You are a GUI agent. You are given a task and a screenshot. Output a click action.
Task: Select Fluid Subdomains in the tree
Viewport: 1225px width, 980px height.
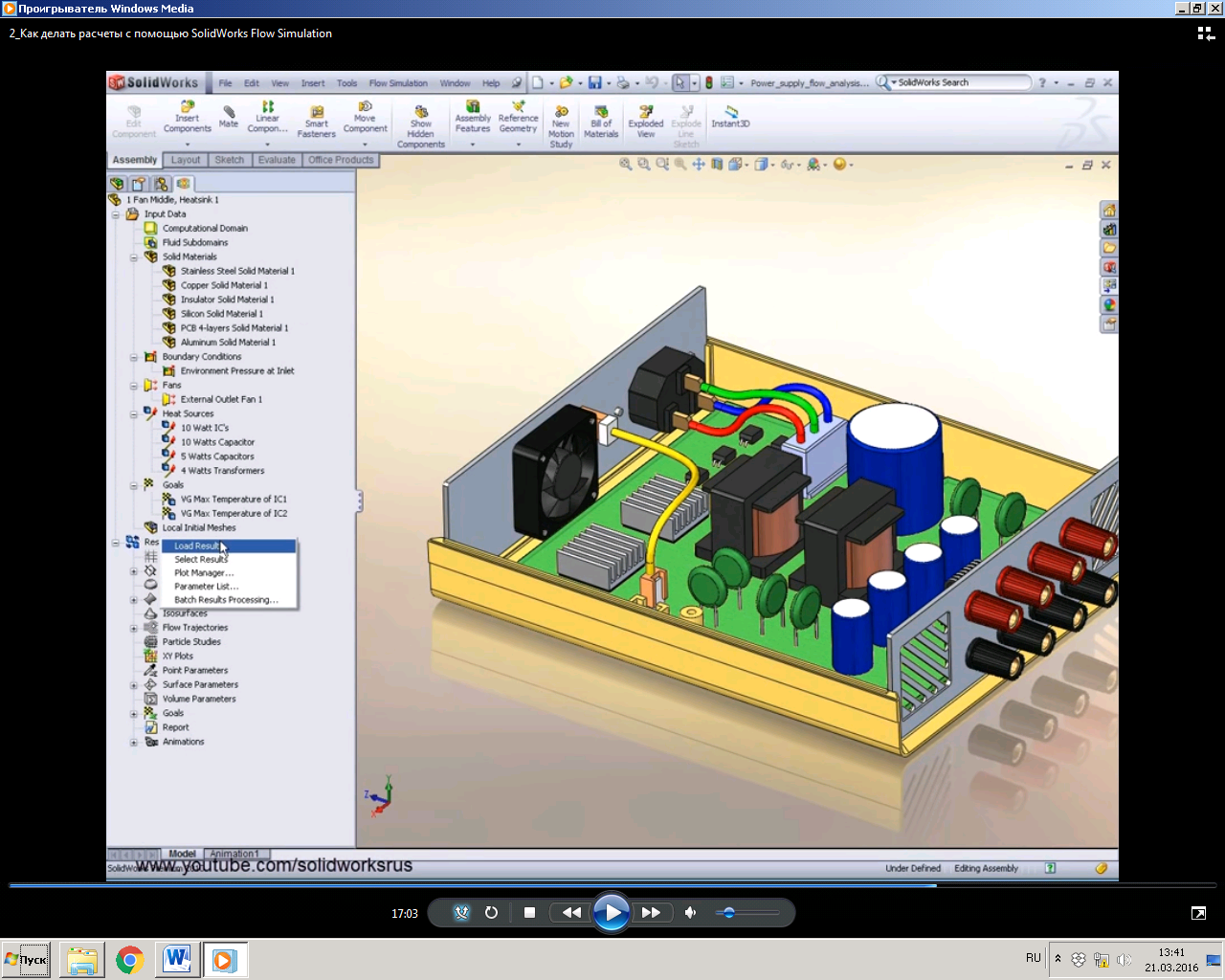(x=195, y=243)
